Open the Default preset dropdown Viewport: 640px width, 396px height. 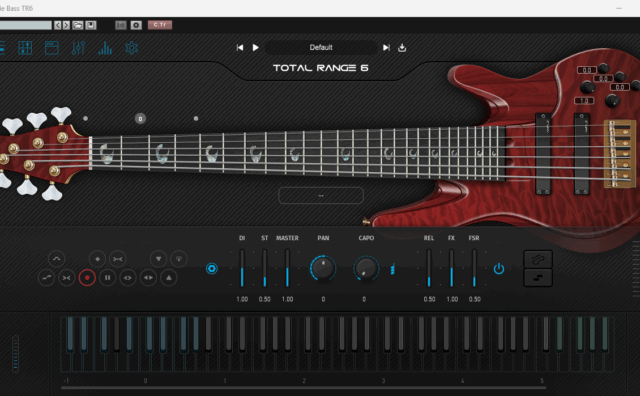[321, 47]
